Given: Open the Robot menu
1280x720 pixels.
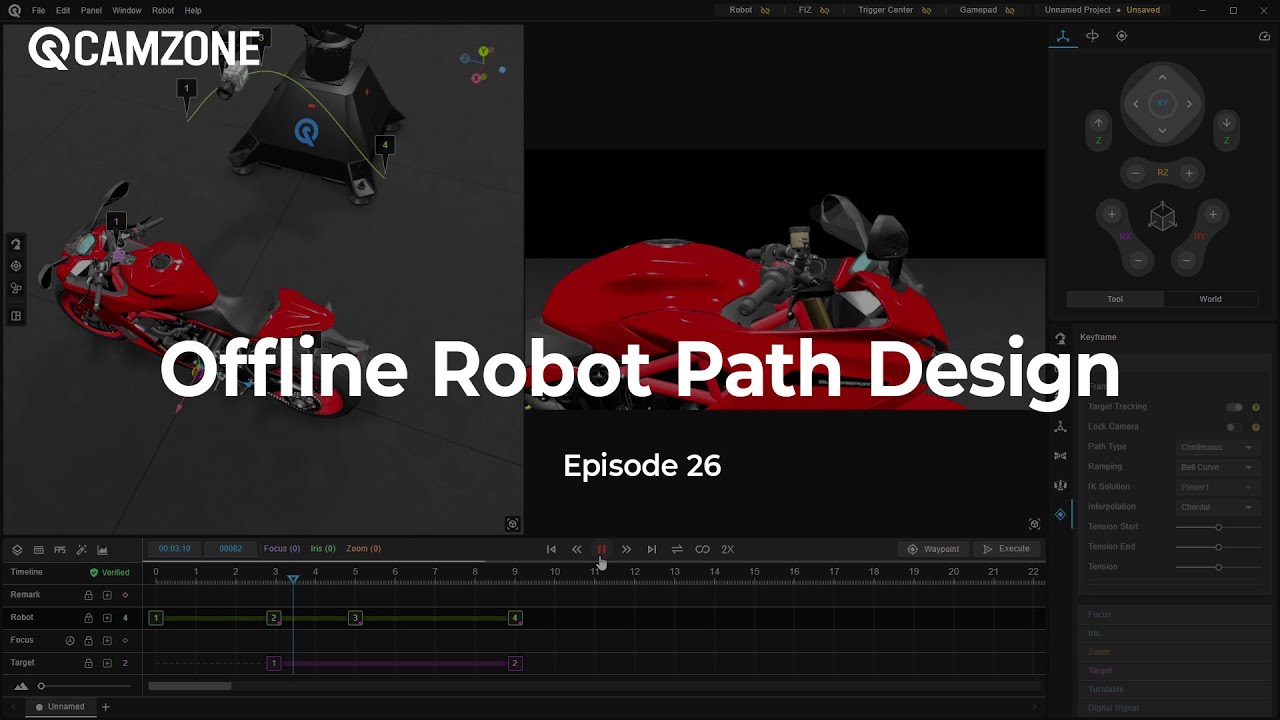Looking at the screenshot, I should pyautogui.click(x=163, y=10).
